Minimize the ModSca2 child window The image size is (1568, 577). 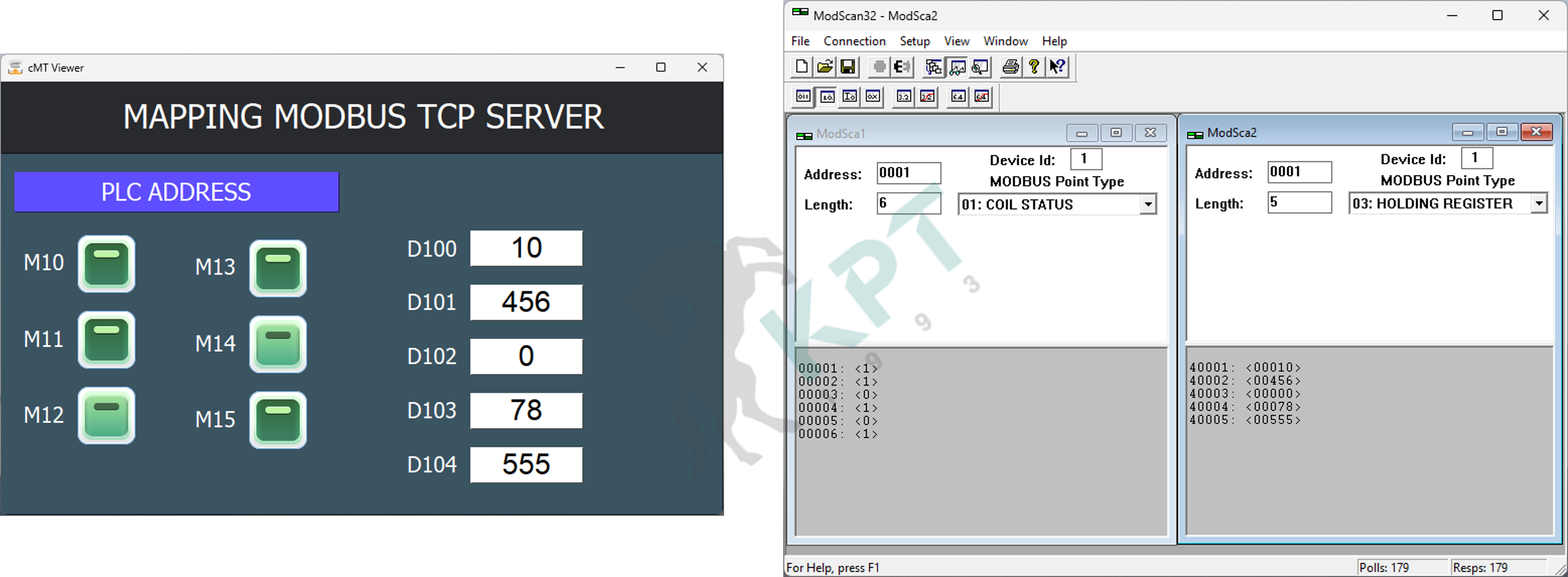point(1467,132)
